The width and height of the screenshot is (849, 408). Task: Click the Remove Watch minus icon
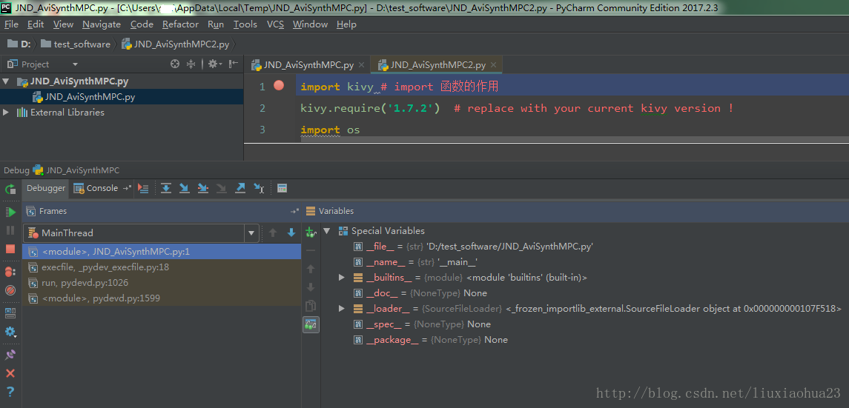[310, 251]
